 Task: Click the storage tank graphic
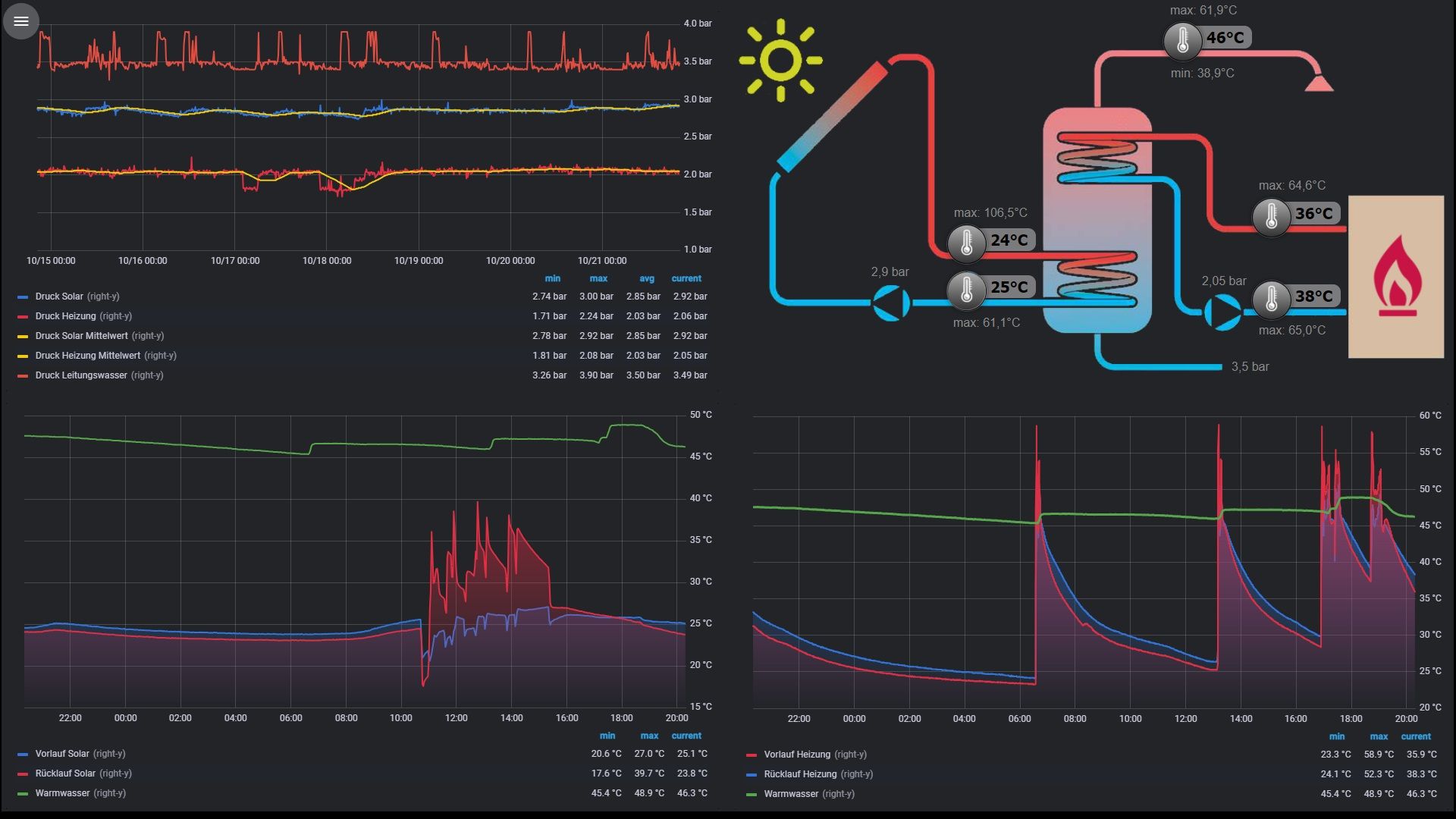coord(1097,221)
